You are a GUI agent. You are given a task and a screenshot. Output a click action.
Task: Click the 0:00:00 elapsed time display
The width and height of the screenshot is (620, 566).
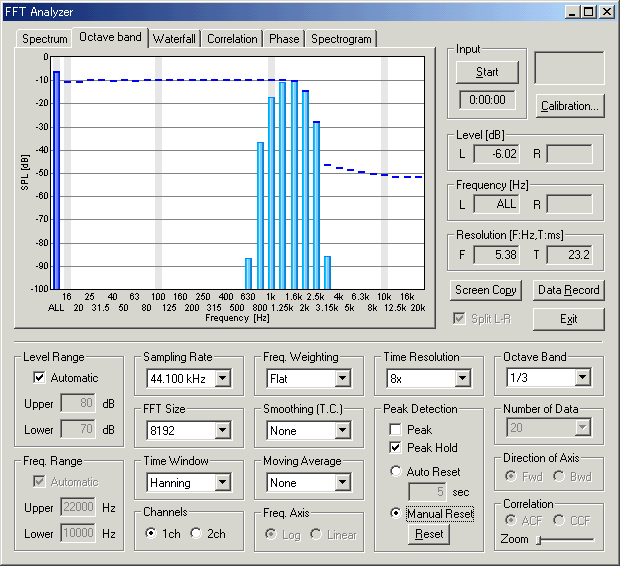click(x=487, y=100)
